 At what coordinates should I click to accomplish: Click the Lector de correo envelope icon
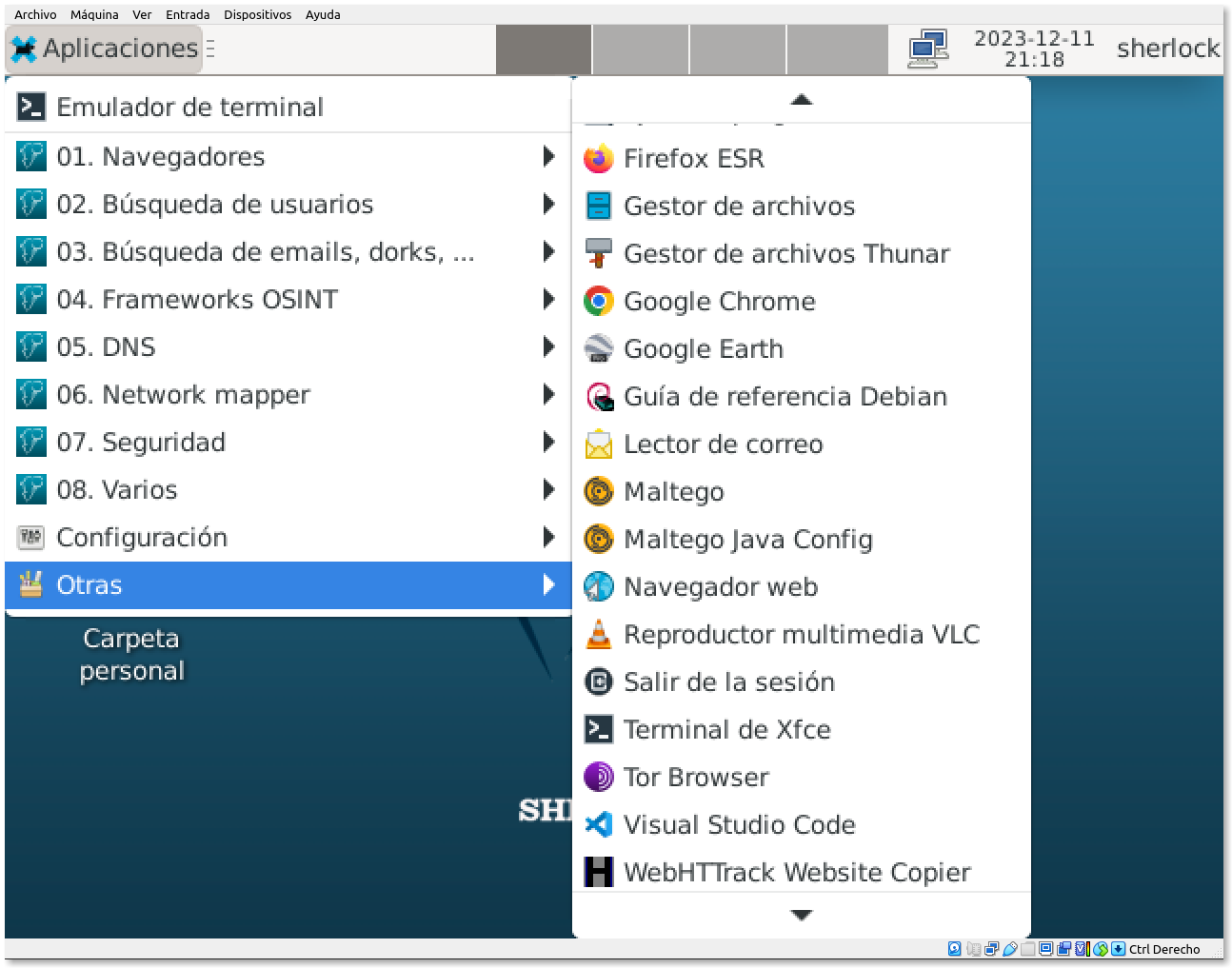(x=598, y=444)
